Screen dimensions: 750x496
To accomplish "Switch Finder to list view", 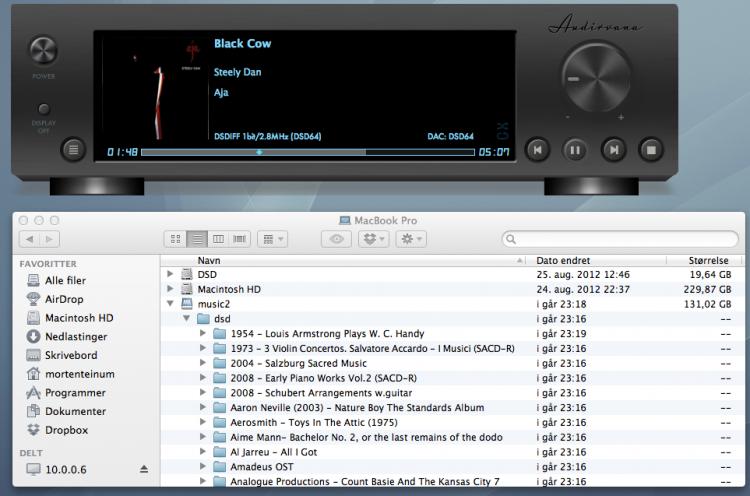I will coord(197,239).
